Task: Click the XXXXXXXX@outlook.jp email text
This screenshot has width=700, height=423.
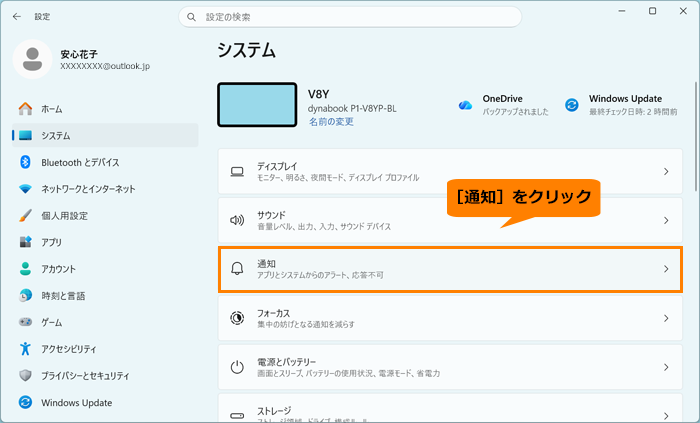Action: pyautogui.click(x=105, y=66)
